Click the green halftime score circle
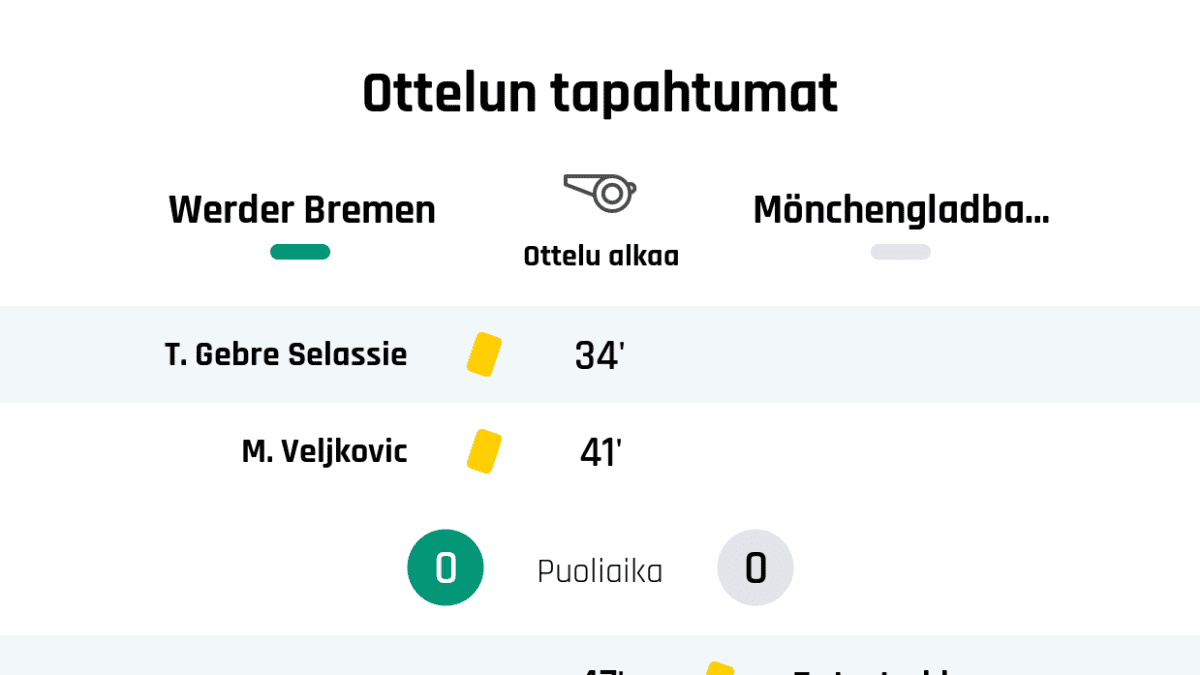 [x=445, y=568]
